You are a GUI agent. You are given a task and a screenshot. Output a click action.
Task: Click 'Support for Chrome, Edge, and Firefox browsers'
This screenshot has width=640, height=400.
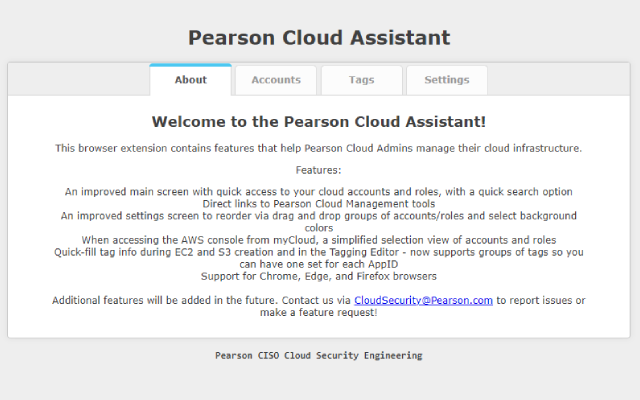point(319,276)
